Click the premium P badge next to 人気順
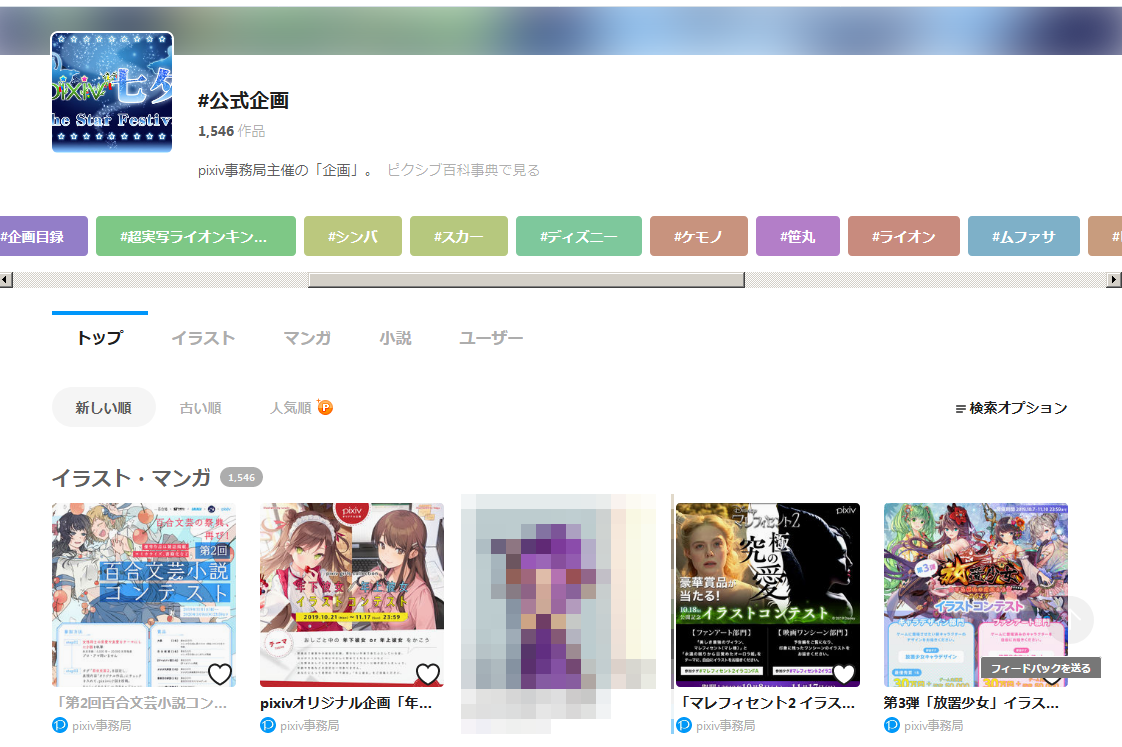This screenshot has height=747, width=1122. coord(325,407)
